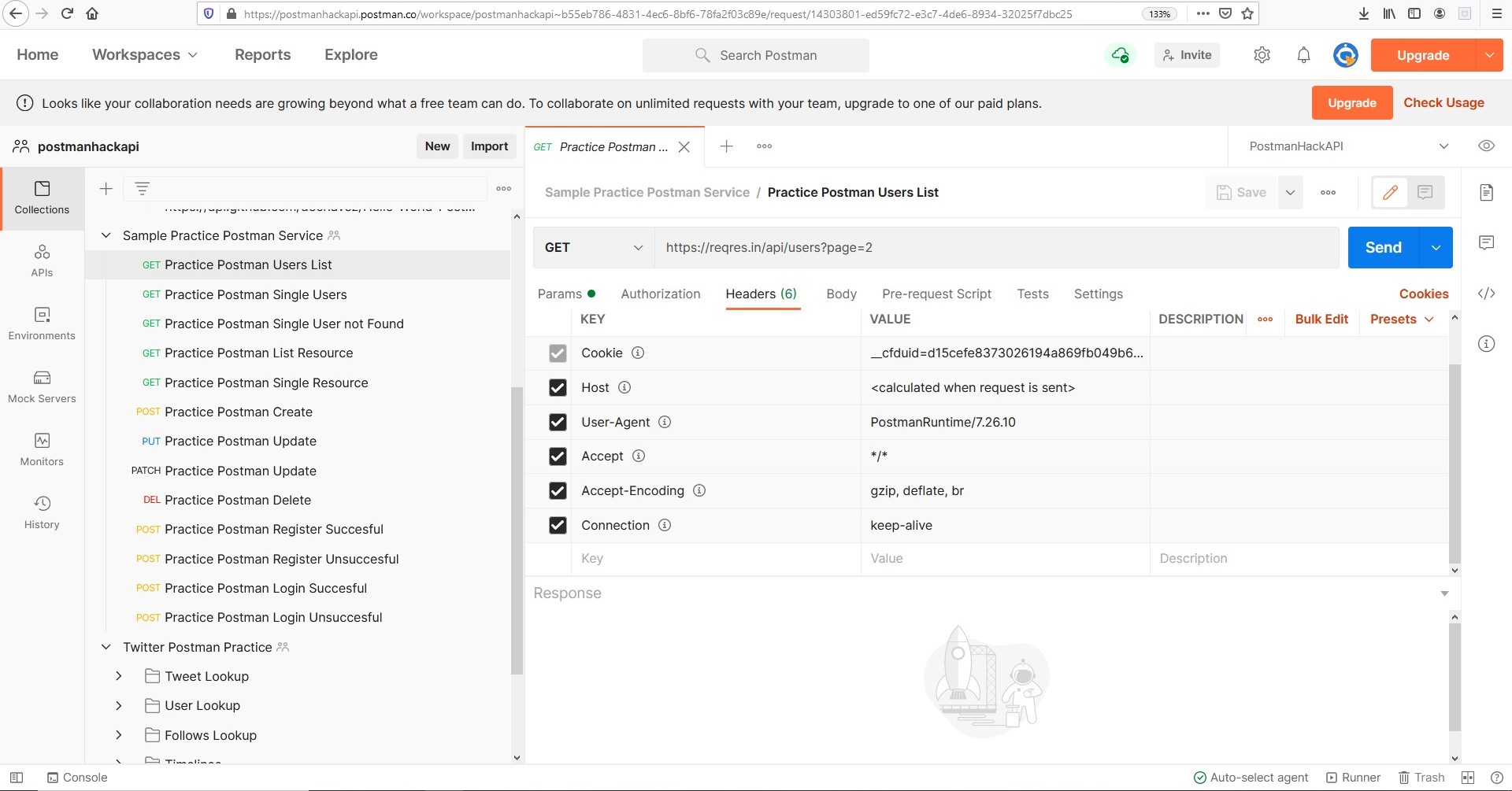Click the Import button
The width and height of the screenshot is (1512, 791).
click(489, 146)
